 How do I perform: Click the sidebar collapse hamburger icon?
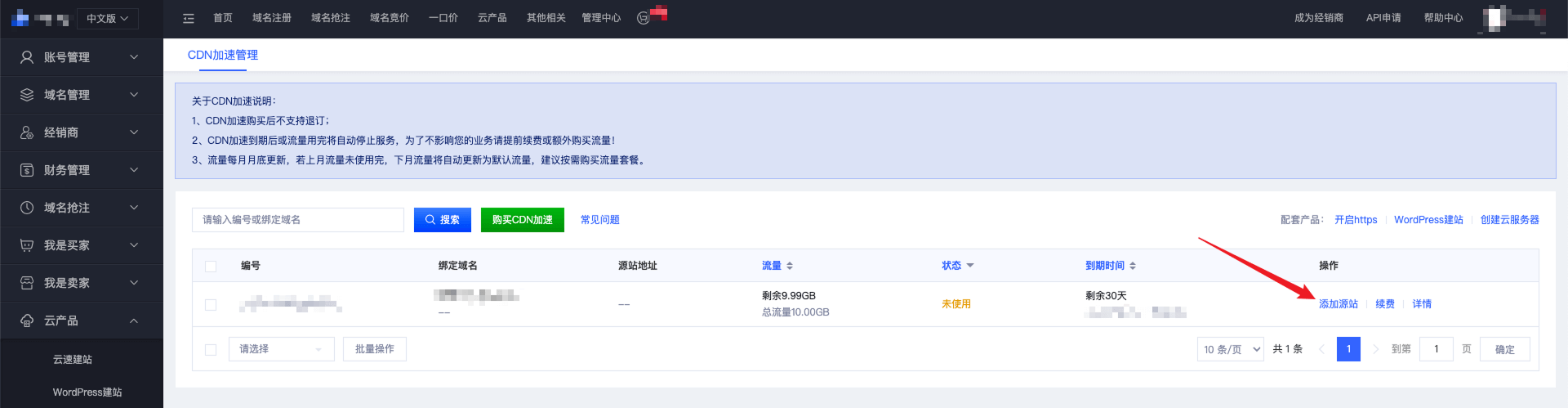pyautogui.click(x=189, y=18)
